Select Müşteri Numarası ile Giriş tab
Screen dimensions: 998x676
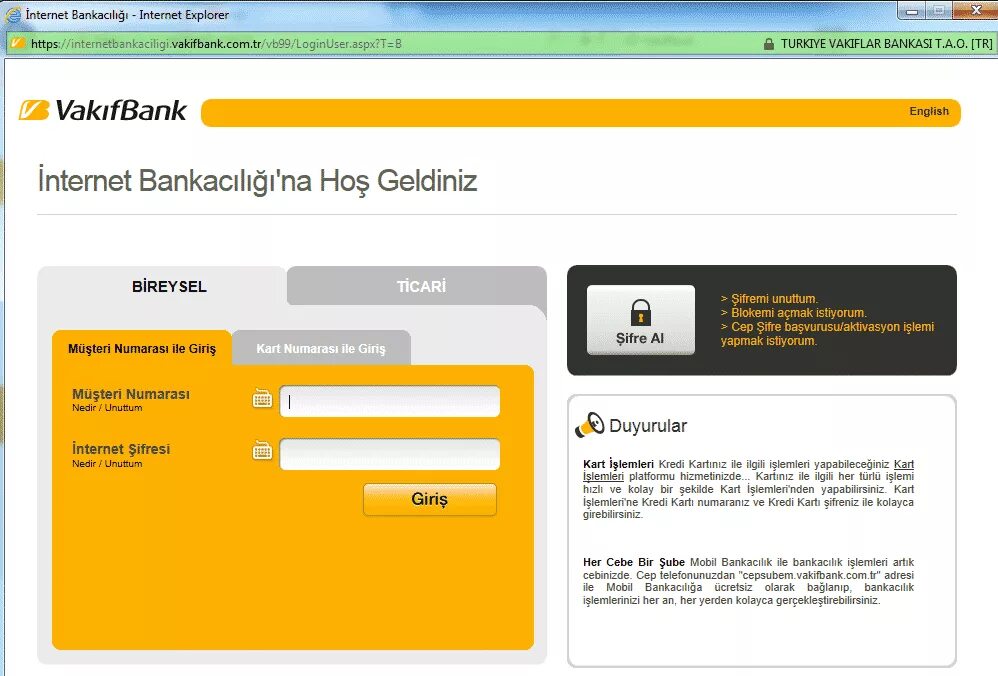coord(142,348)
